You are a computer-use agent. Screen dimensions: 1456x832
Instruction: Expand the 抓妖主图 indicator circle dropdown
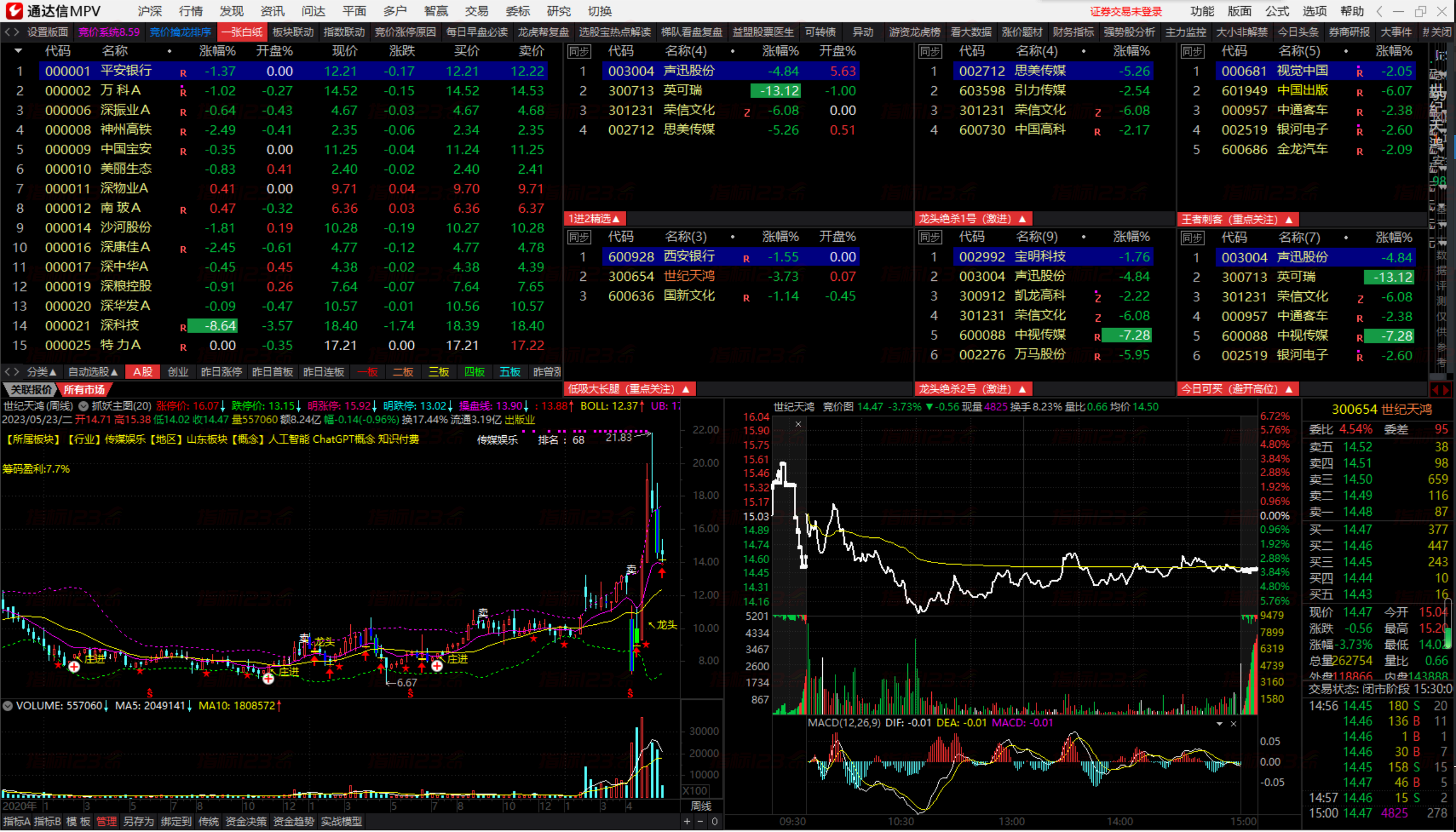click(83, 406)
